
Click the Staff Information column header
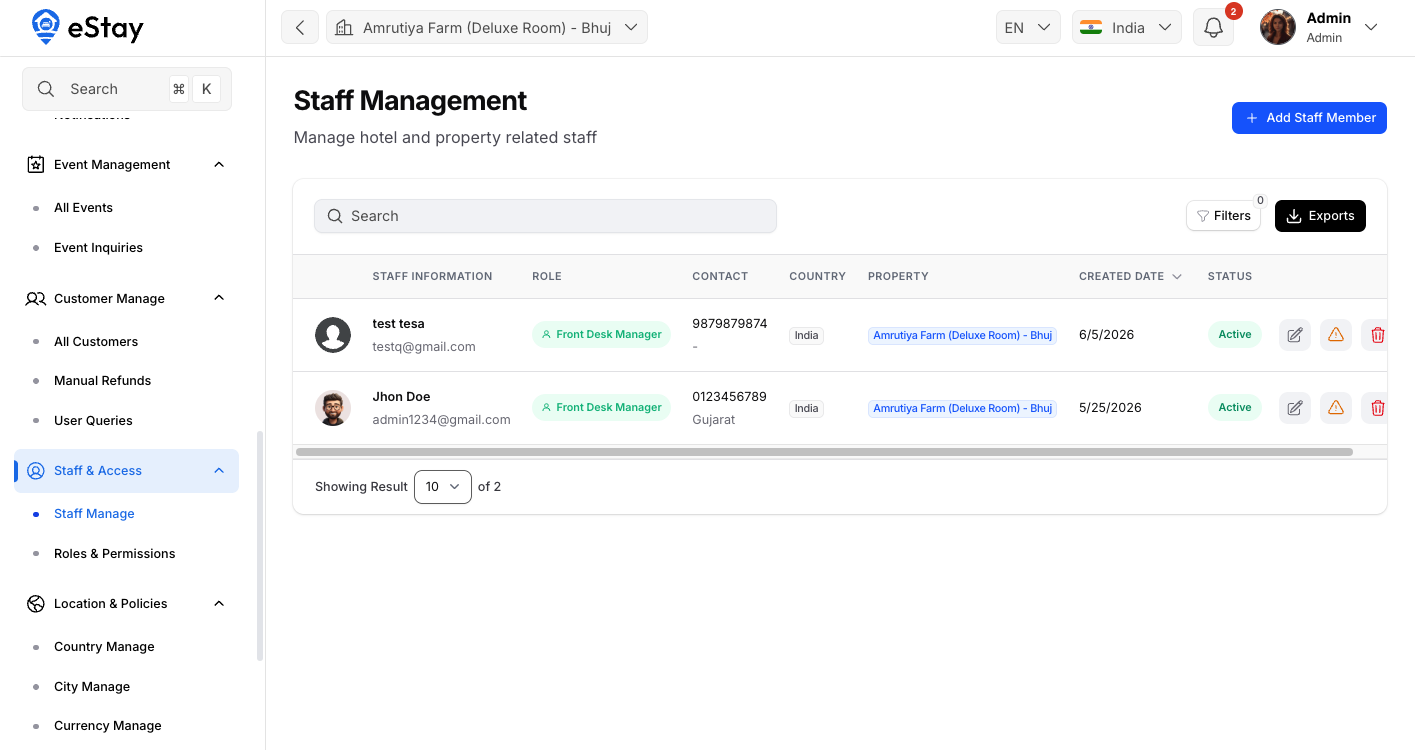click(432, 276)
